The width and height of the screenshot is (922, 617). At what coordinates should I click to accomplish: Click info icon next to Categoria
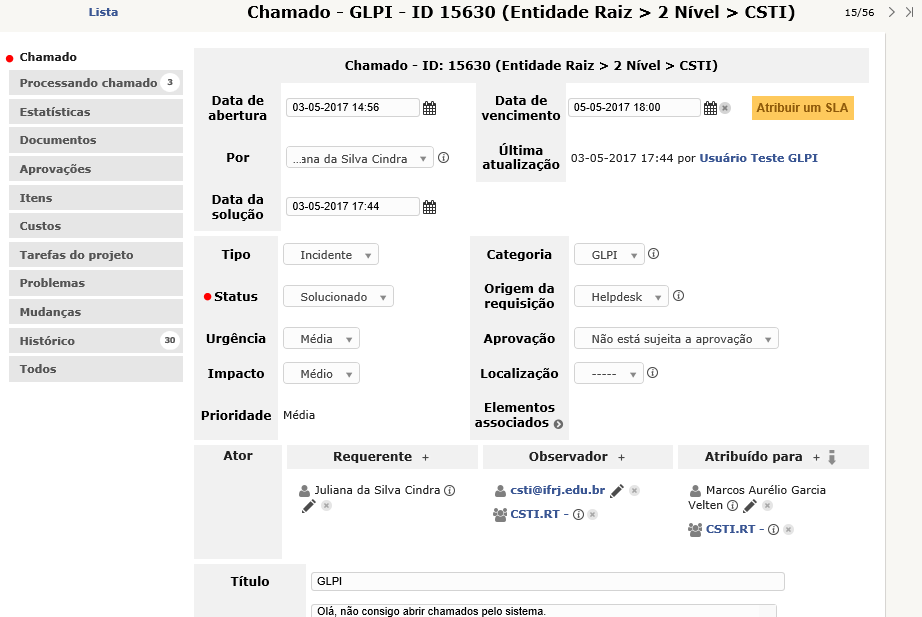653,254
